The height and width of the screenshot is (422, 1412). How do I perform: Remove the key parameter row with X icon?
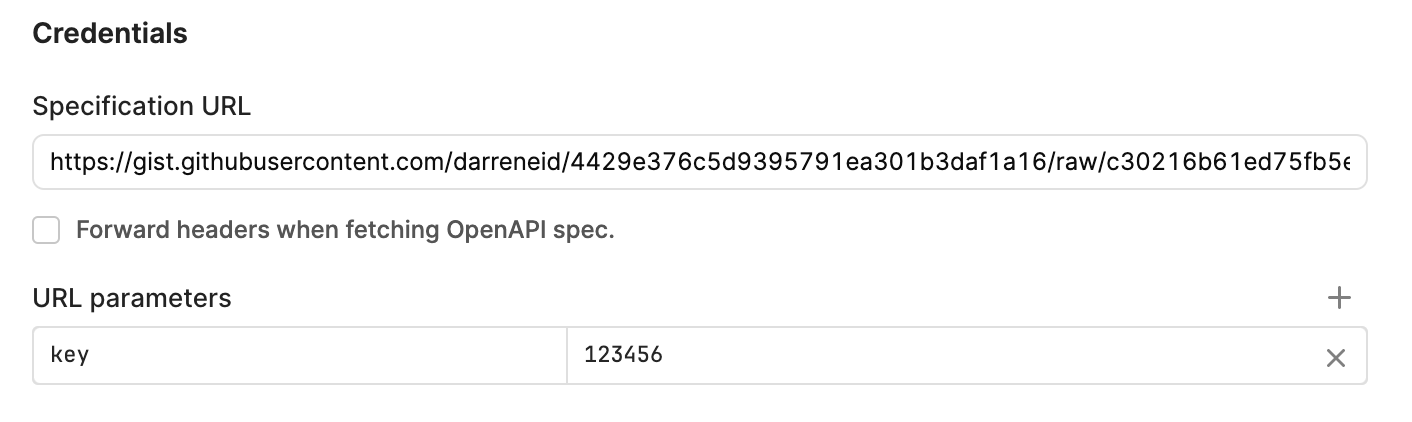(x=1335, y=358)
